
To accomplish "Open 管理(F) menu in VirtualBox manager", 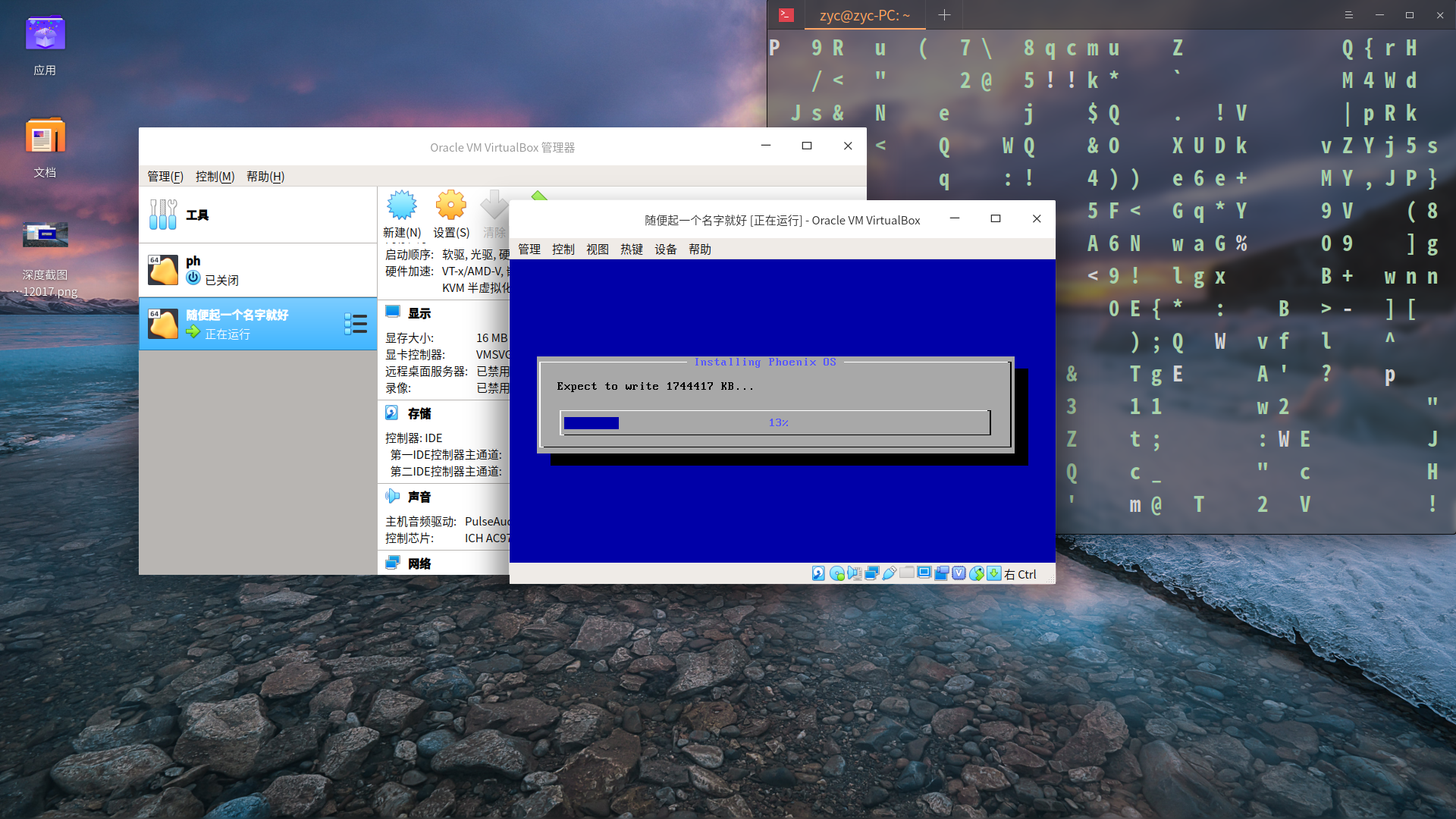I will [x=165, y=176].
